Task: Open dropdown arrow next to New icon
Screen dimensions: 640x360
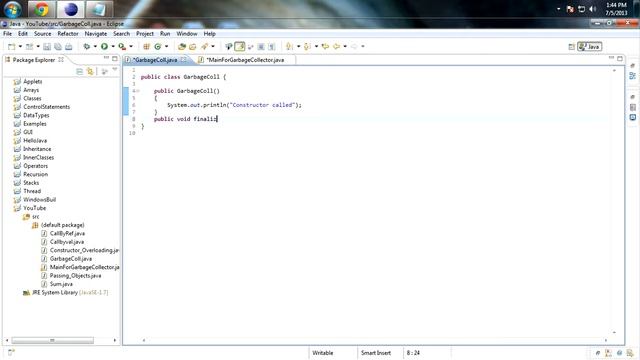Action: click(x=20, y=47)
